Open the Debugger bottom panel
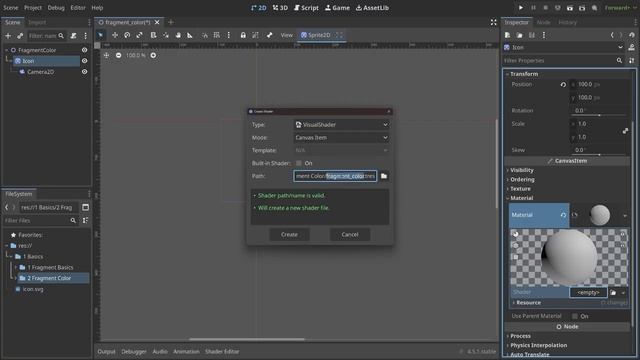The image size is (640, 360). 134,351
